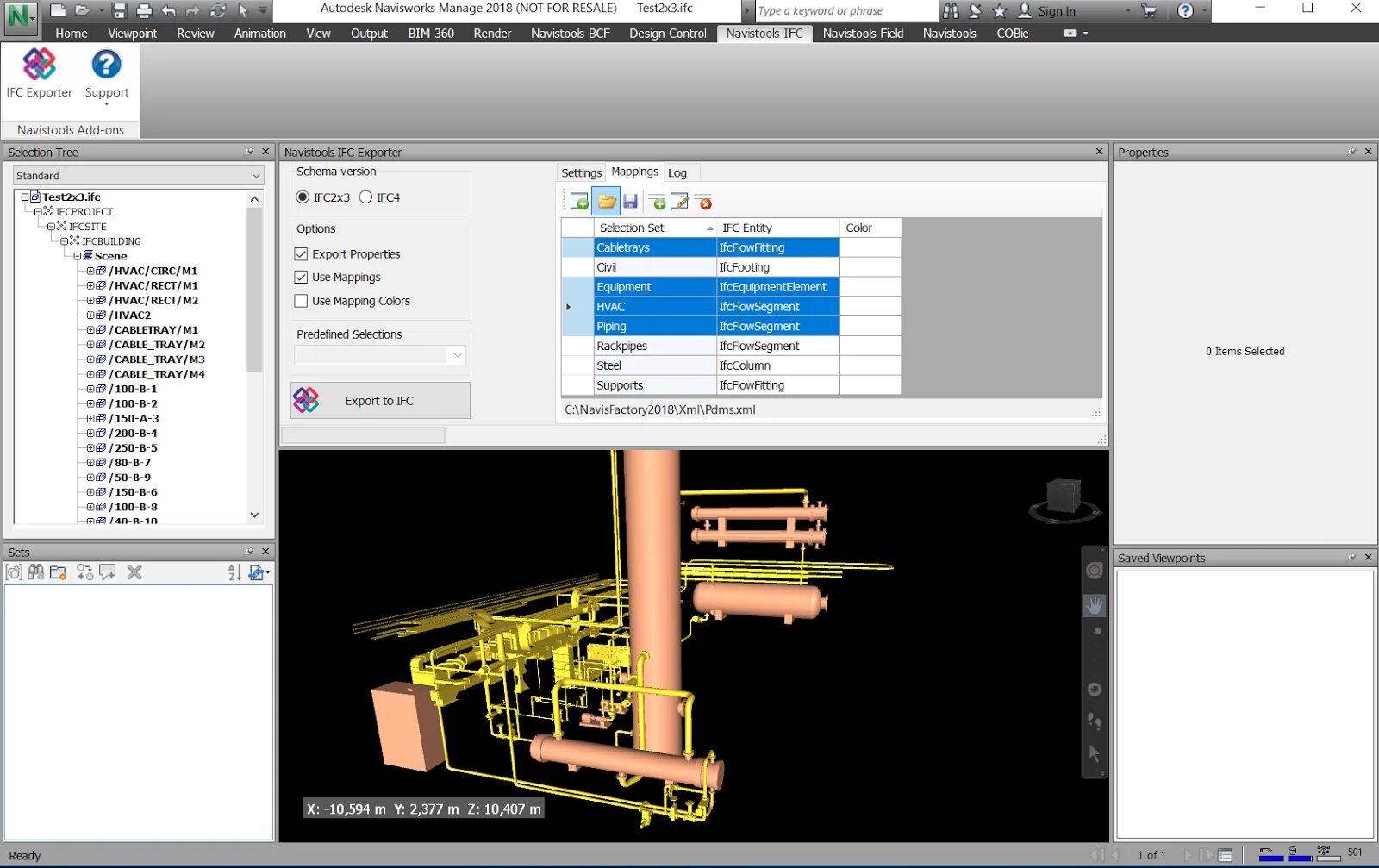Image resolution: width=1379 pixels, height=868 pixels.
Task: Open the Settings tab in IFC Exporter
Action: [x=582, y=173]
